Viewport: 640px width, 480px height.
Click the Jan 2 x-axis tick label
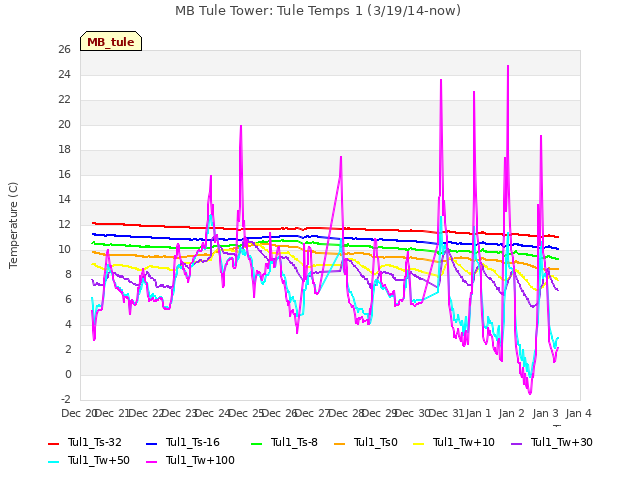(511, 413)
